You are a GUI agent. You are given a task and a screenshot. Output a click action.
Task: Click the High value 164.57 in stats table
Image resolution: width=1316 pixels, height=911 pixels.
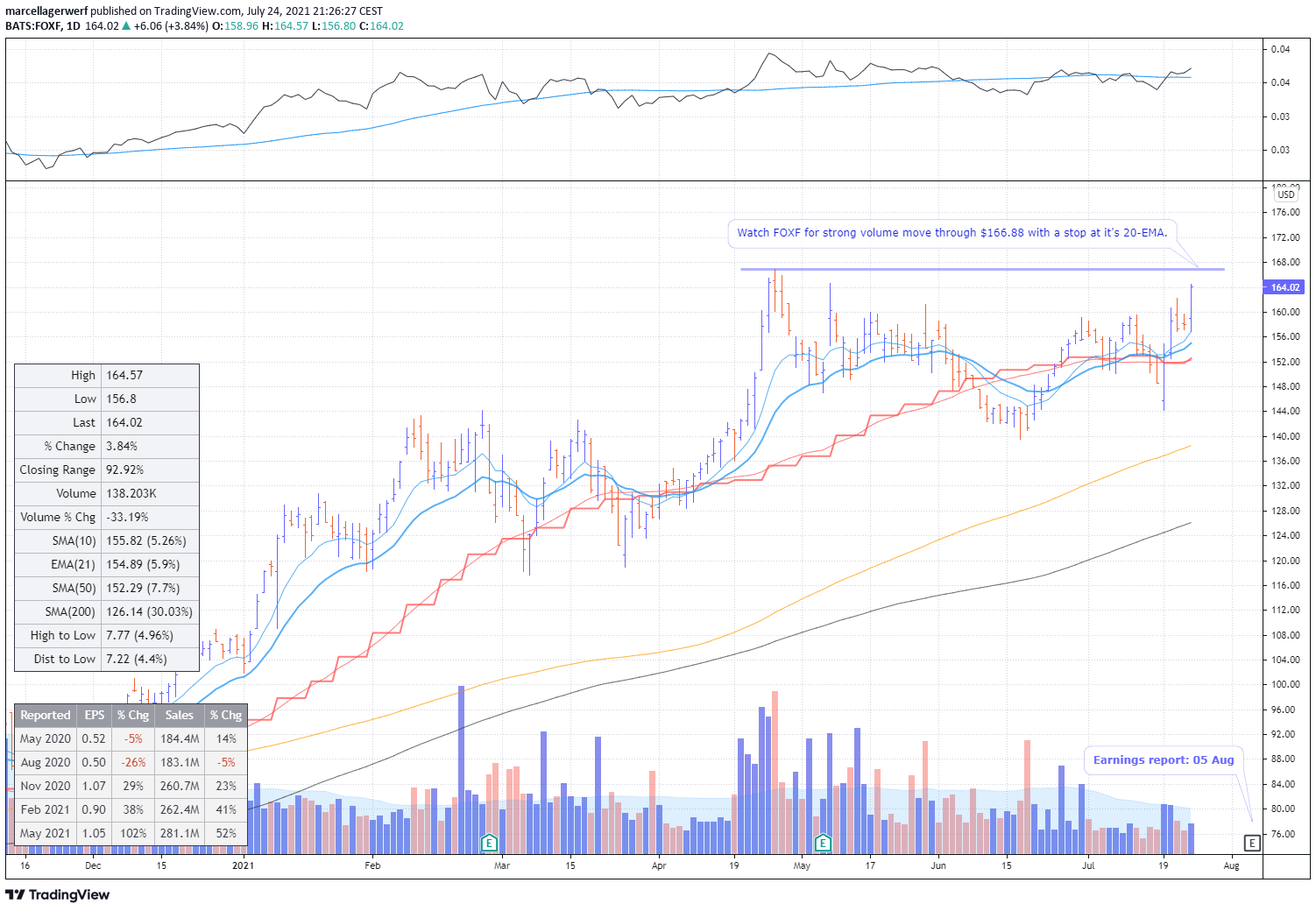coord(151,375)
